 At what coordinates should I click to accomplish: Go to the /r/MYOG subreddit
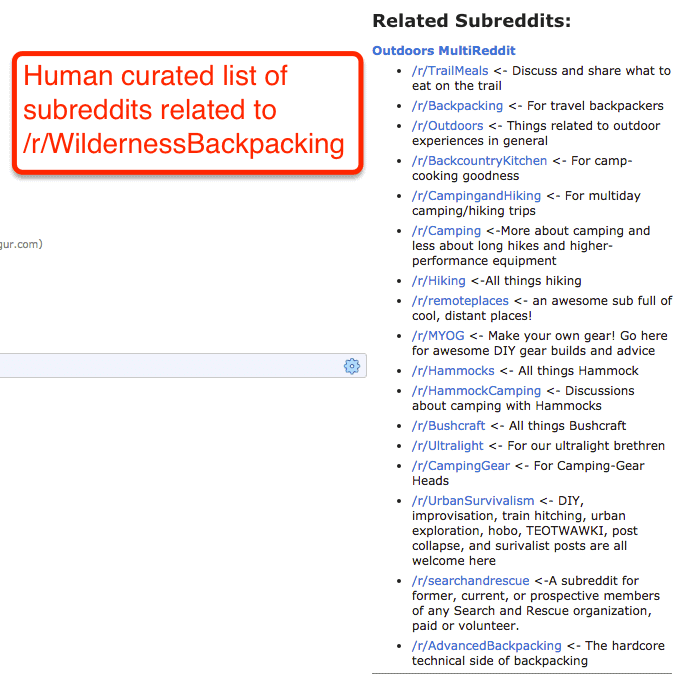pos(438,335)
